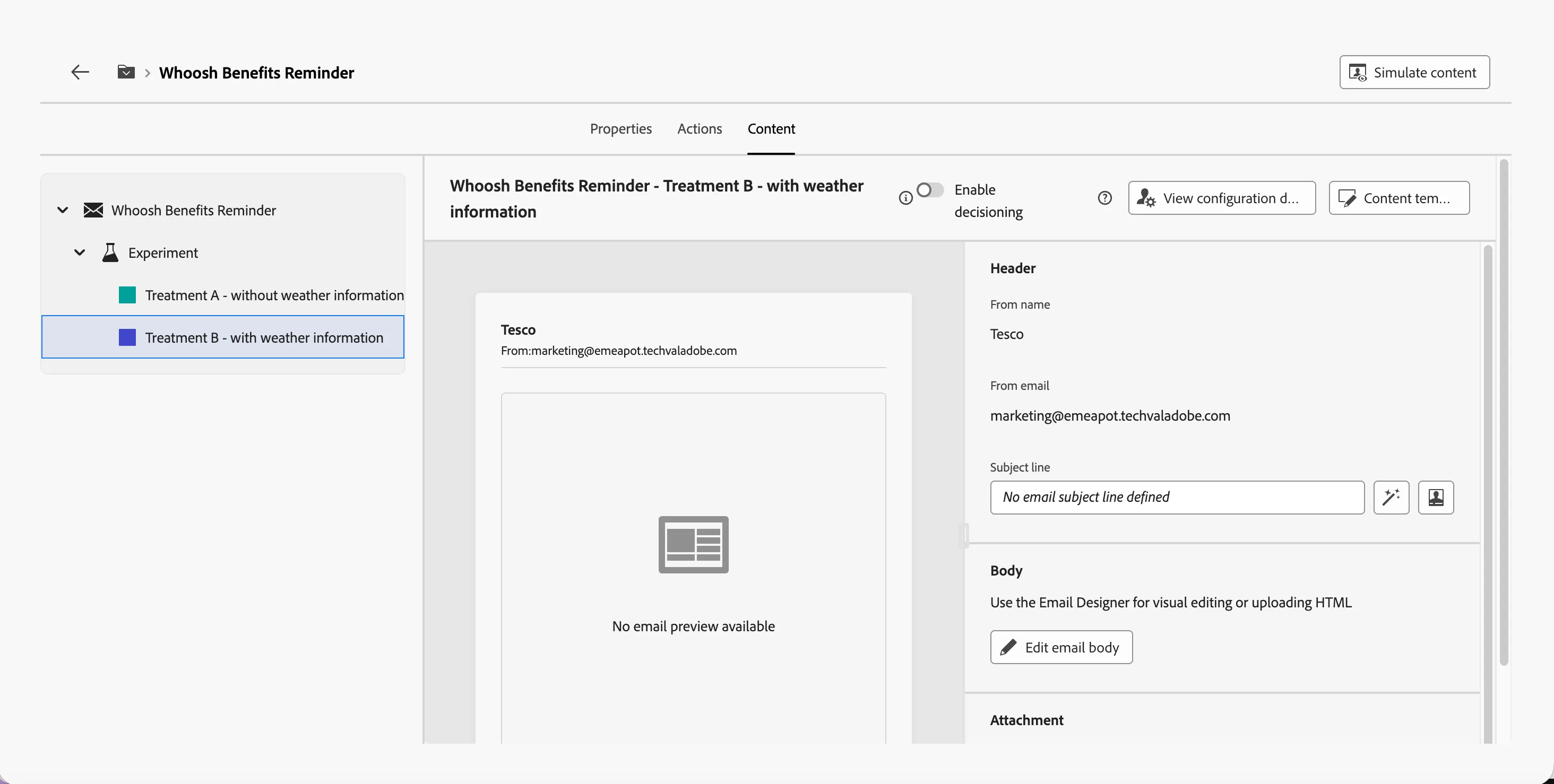Open the personalization dialog icon

[x=1436, y=497]
